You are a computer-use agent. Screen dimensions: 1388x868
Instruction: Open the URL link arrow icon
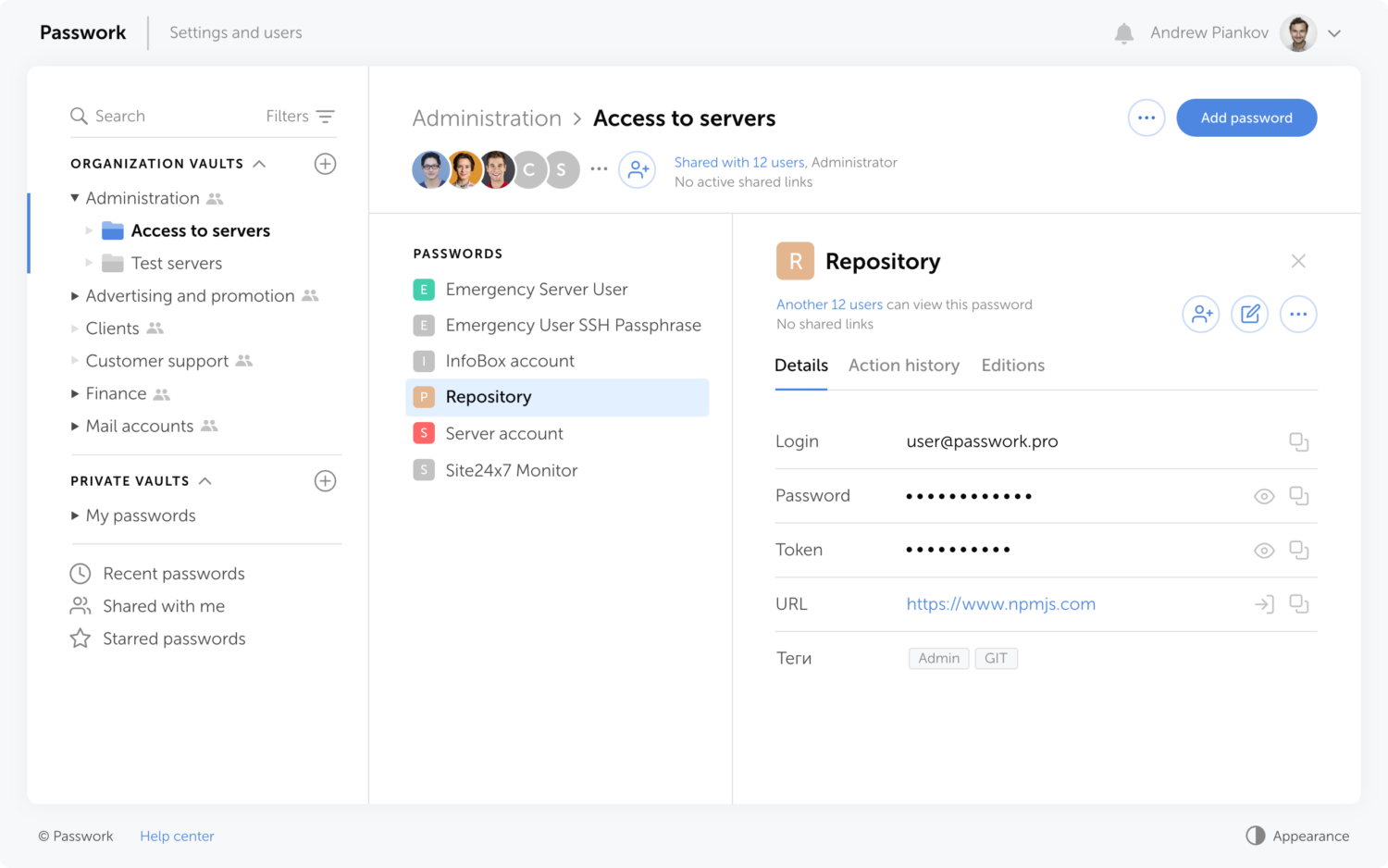tap(1263, 604)
